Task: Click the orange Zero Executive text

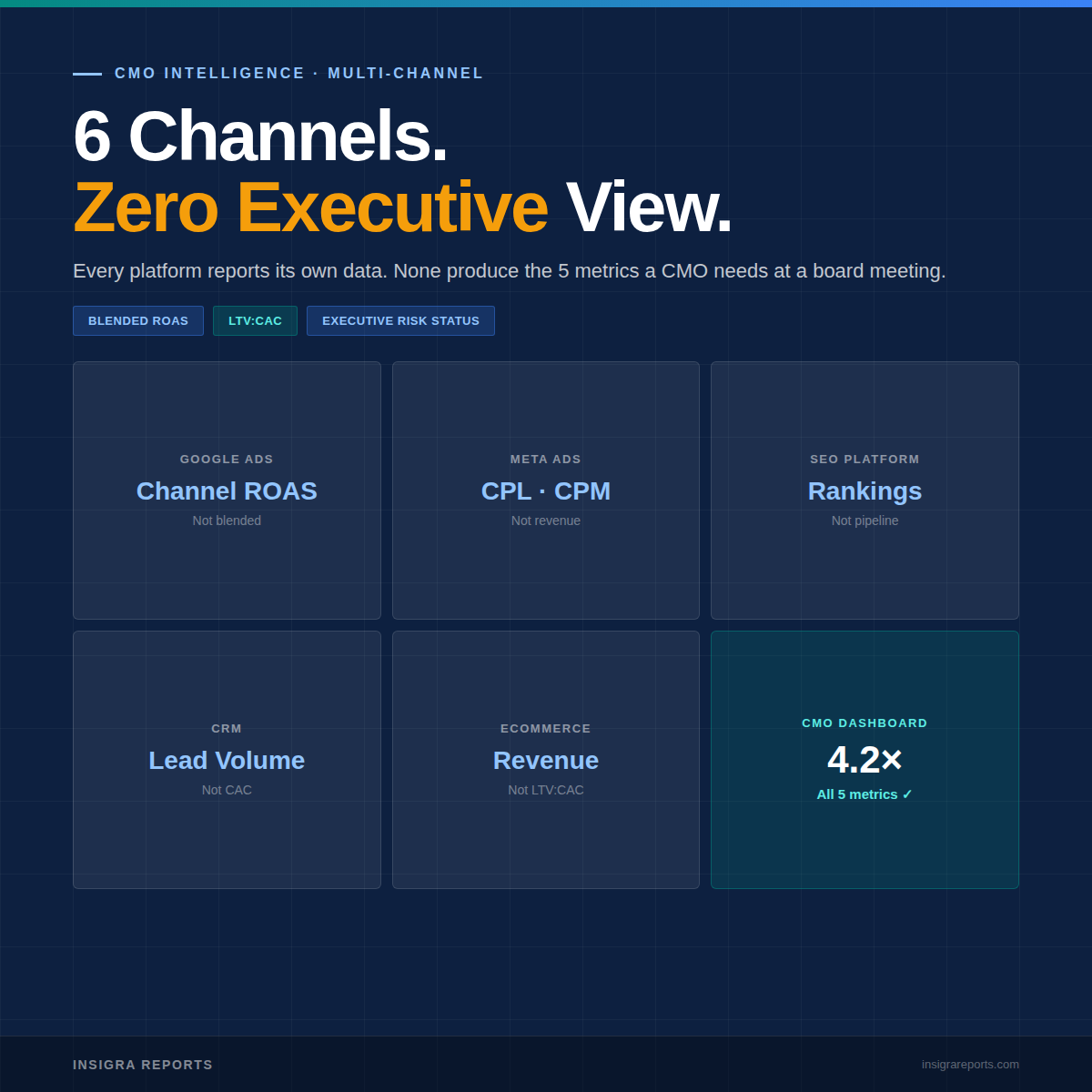Action: coord(310,207)
